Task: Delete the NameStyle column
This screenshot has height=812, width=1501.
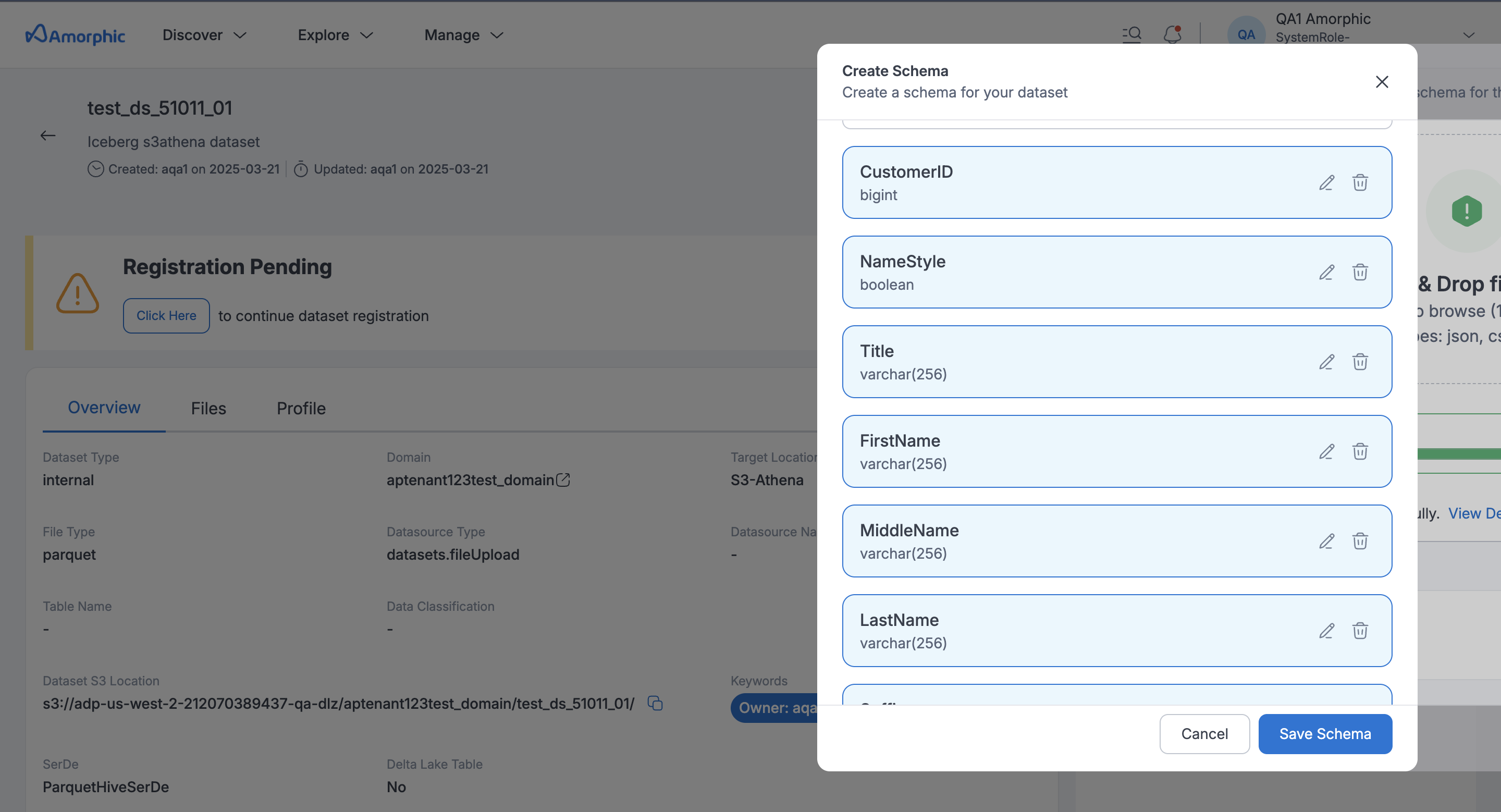Action: click(1360, 272)
